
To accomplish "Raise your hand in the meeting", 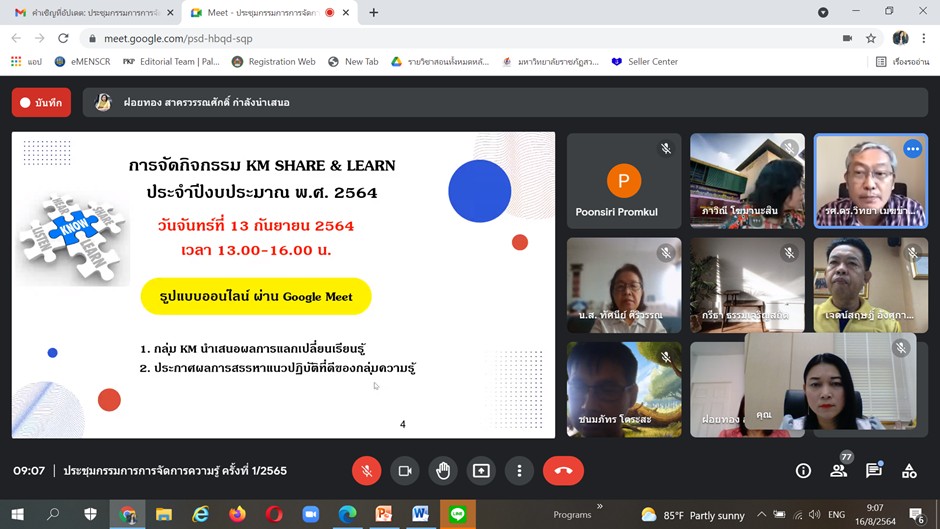I will (x=443, y=471).
